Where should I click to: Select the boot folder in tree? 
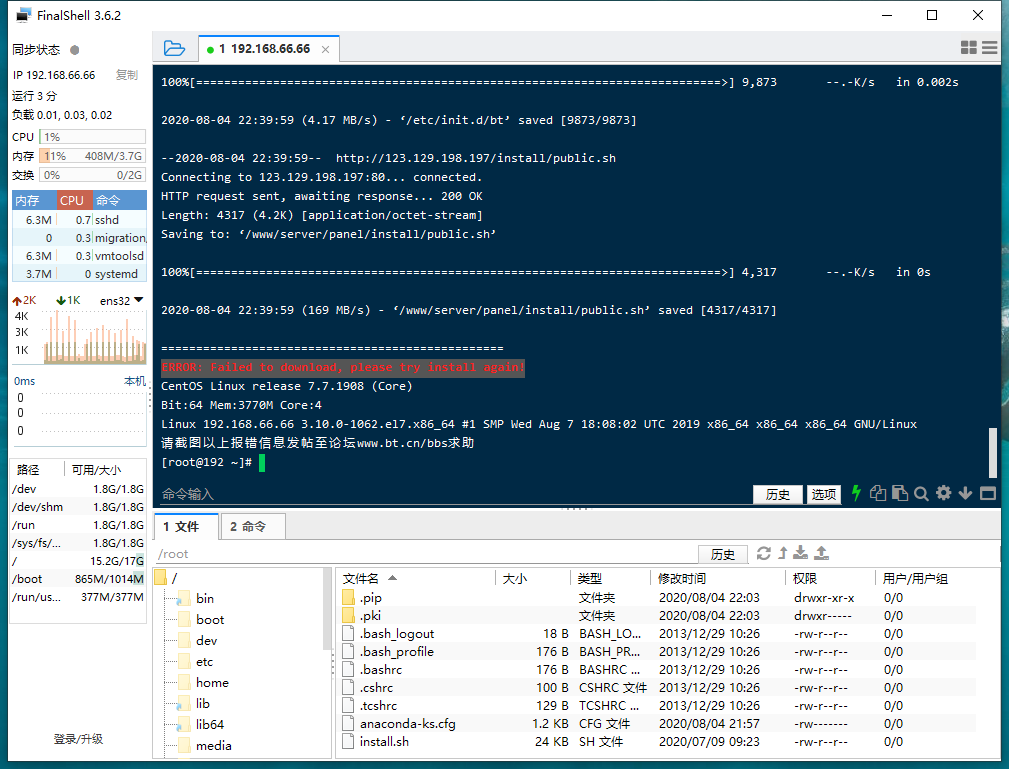210,620
